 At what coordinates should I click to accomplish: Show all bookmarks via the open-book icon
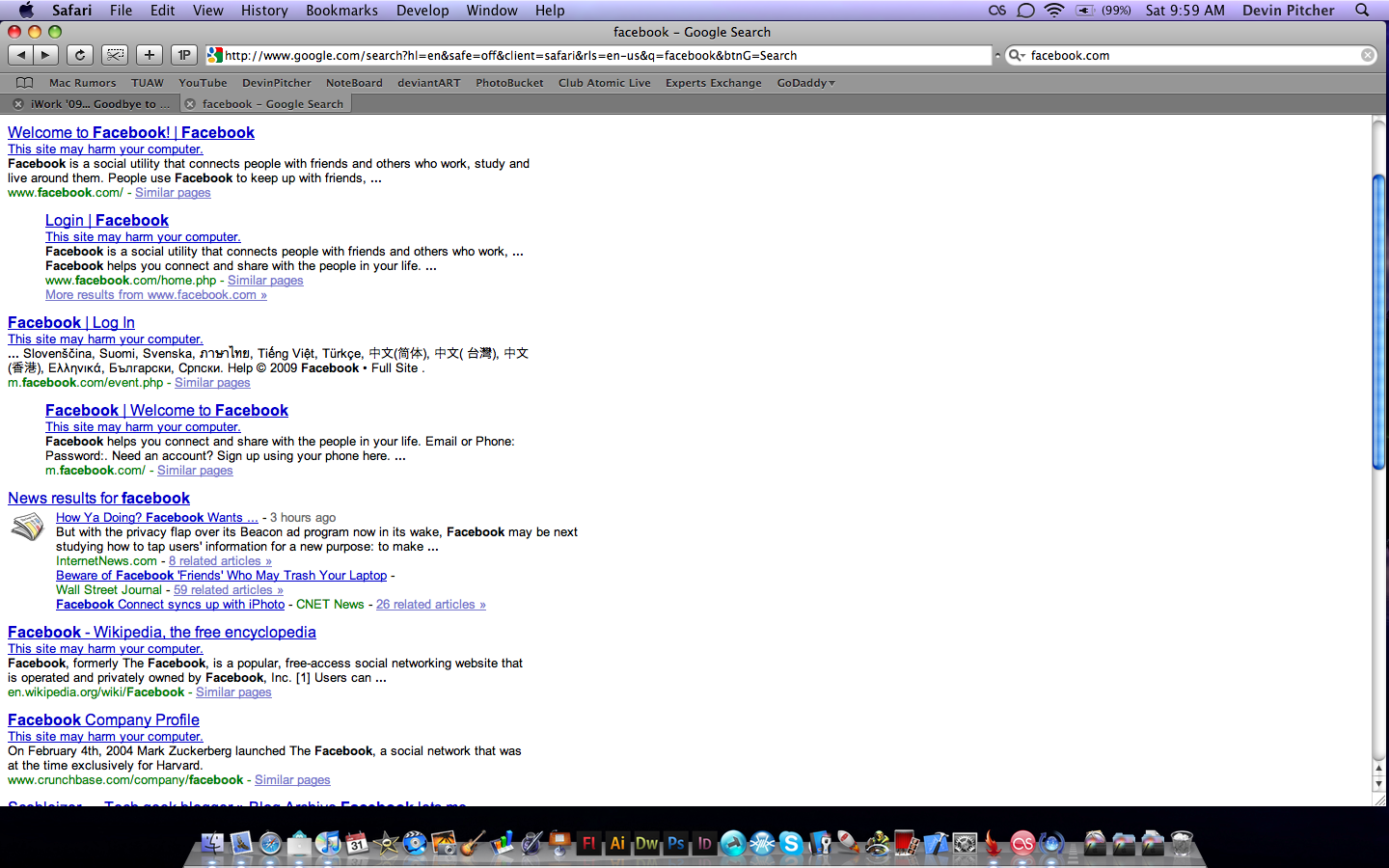tap(25, 83)
